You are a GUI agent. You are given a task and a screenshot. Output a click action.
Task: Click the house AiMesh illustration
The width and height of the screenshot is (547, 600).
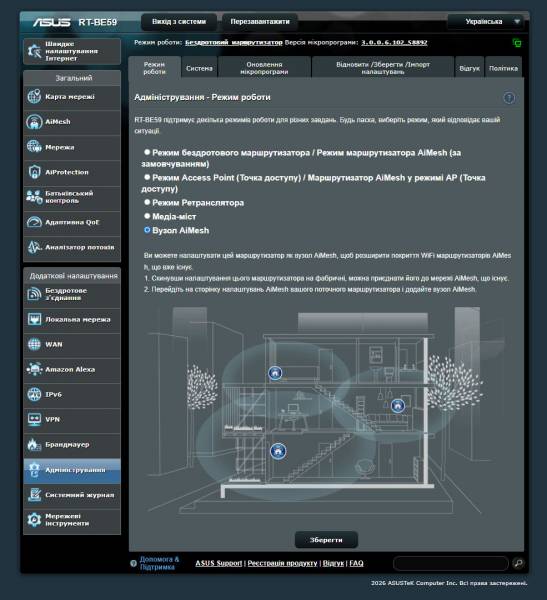coord(325,409)
